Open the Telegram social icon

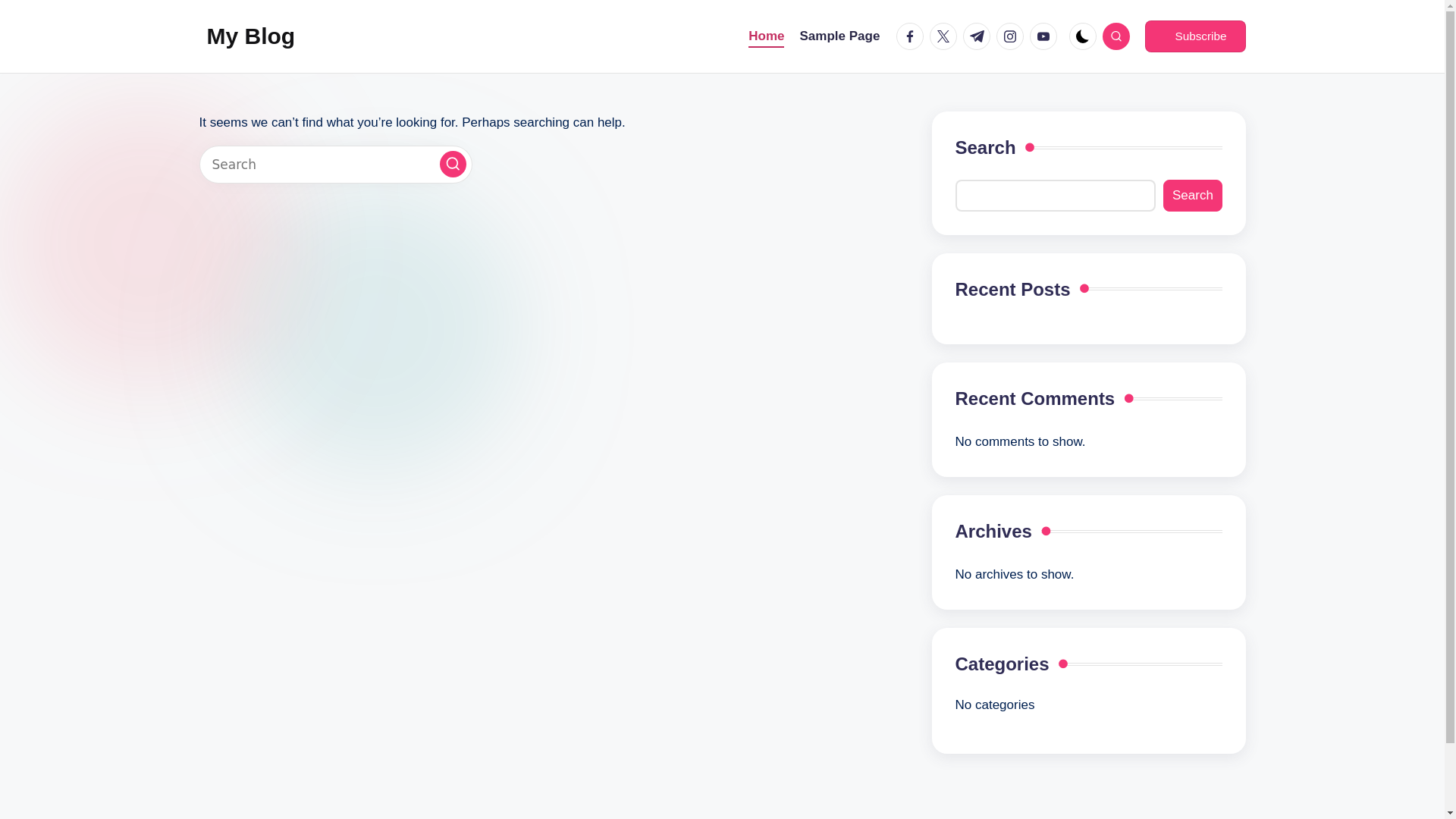point(977,36)
